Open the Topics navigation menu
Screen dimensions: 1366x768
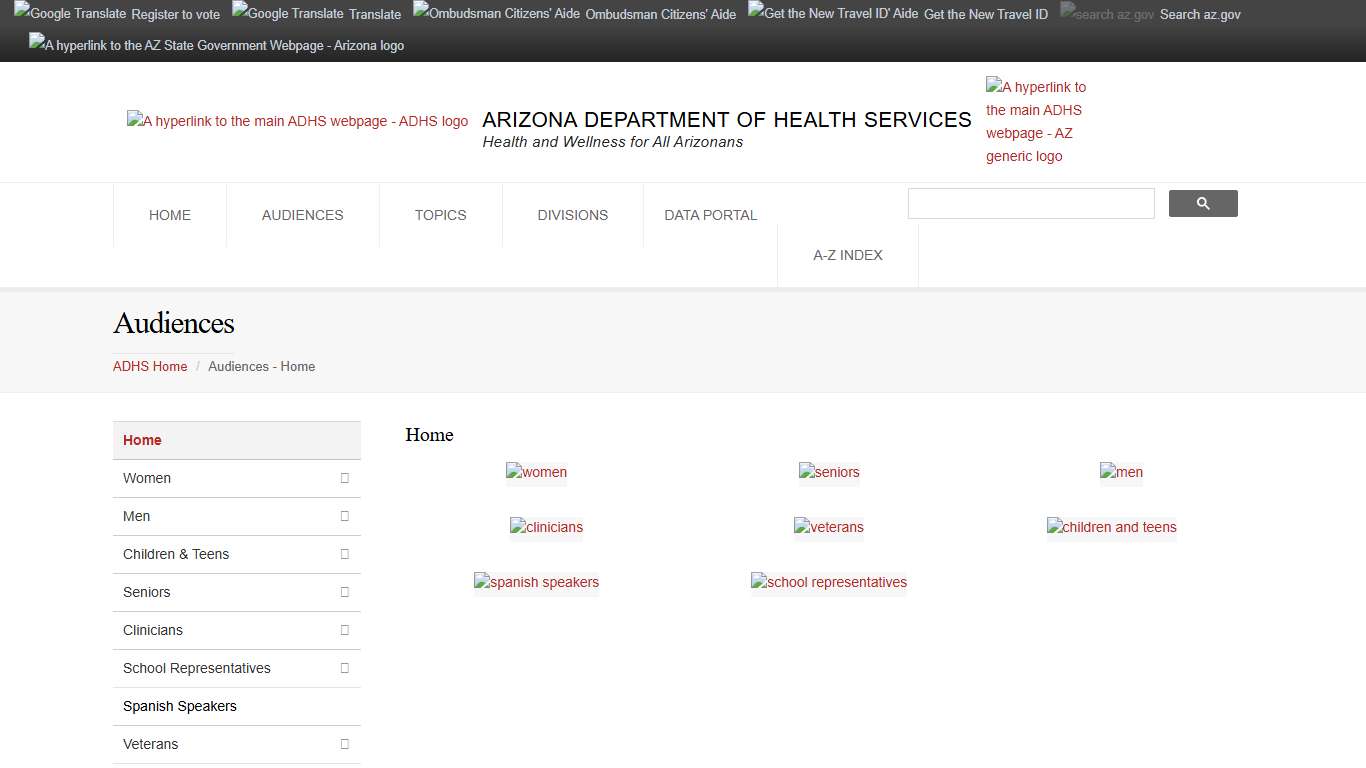pyautogui.click(x=440, y=215)
